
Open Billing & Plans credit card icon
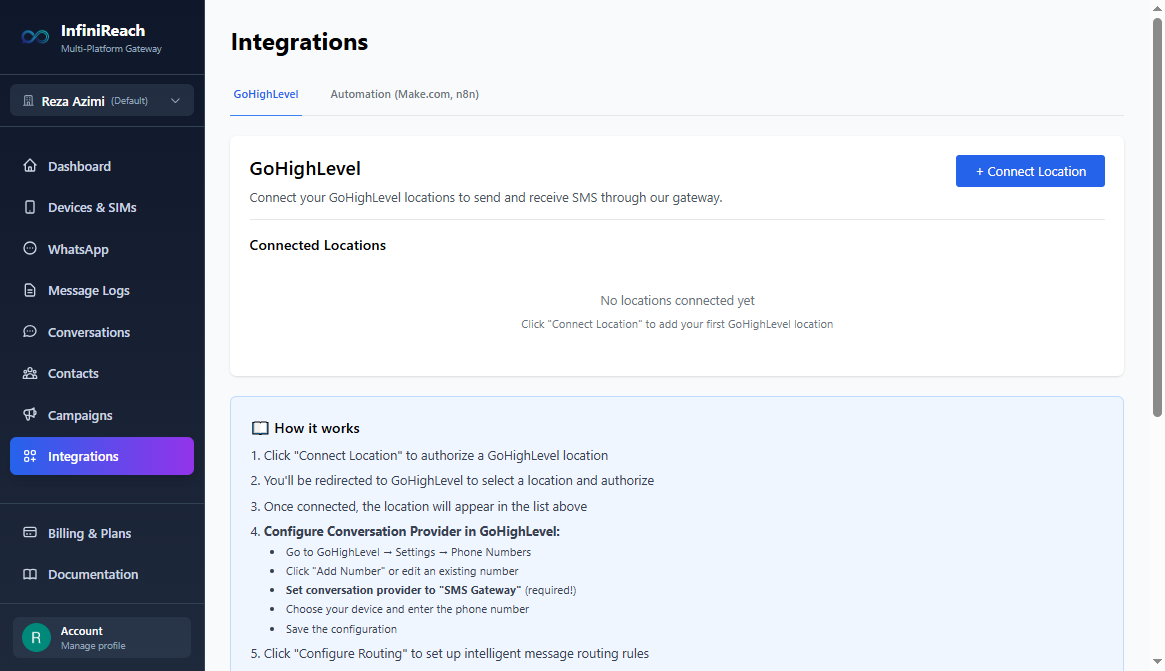pyautogui.click(x=31, y=533)
